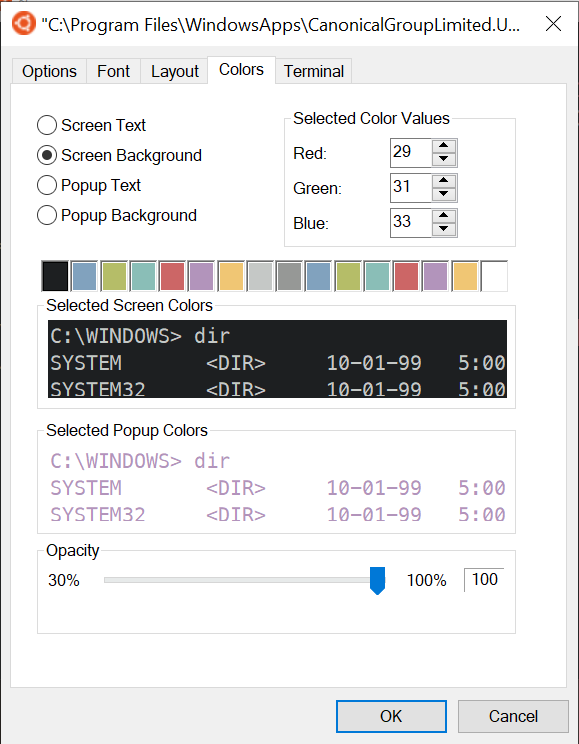Choose the dark gray color swatch
The height and width of the screenshot is (744, 579).
[x=289, y=276]
